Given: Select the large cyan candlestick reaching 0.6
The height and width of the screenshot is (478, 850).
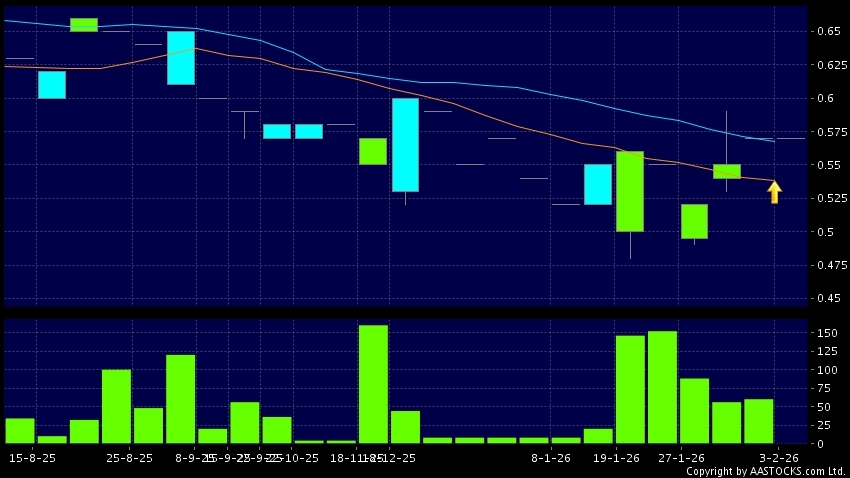Looking at the screenshot, I should coord(405,144).
